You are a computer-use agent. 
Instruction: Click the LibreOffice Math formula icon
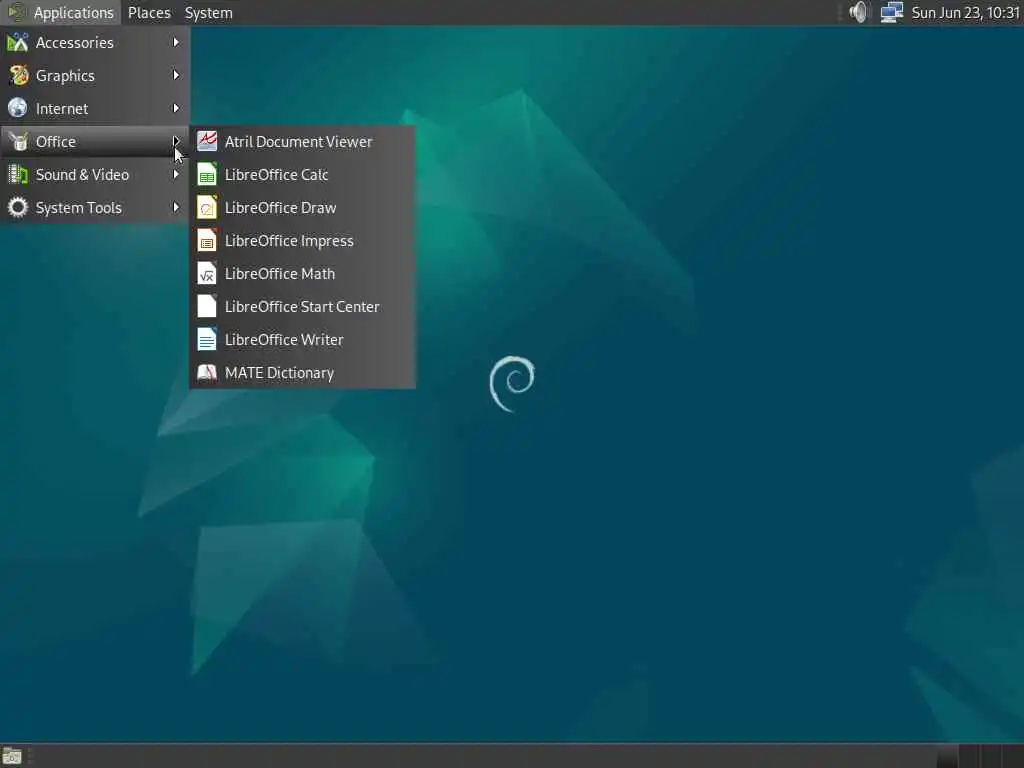pos(207,274)
